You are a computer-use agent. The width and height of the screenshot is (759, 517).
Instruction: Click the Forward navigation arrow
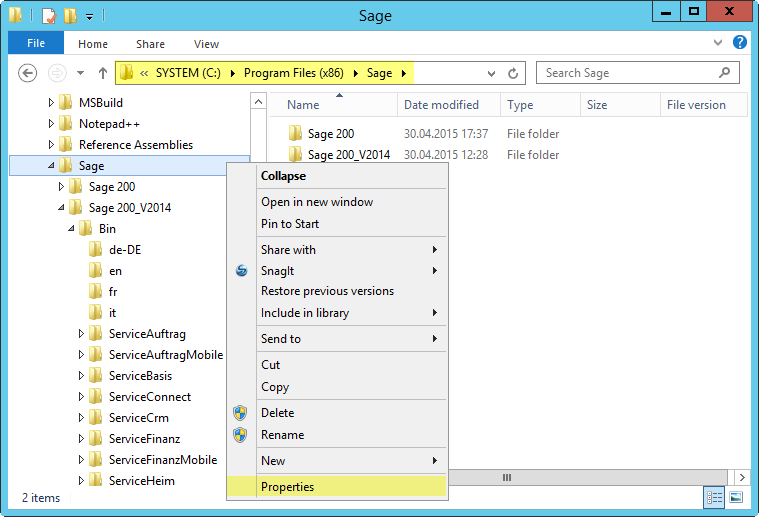click(x=57, y=73)
